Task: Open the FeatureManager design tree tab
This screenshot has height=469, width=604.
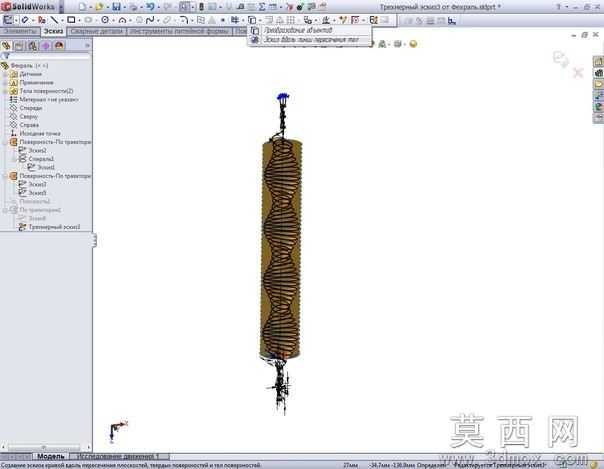Action: pyautogui.click(x=6, y=46)
